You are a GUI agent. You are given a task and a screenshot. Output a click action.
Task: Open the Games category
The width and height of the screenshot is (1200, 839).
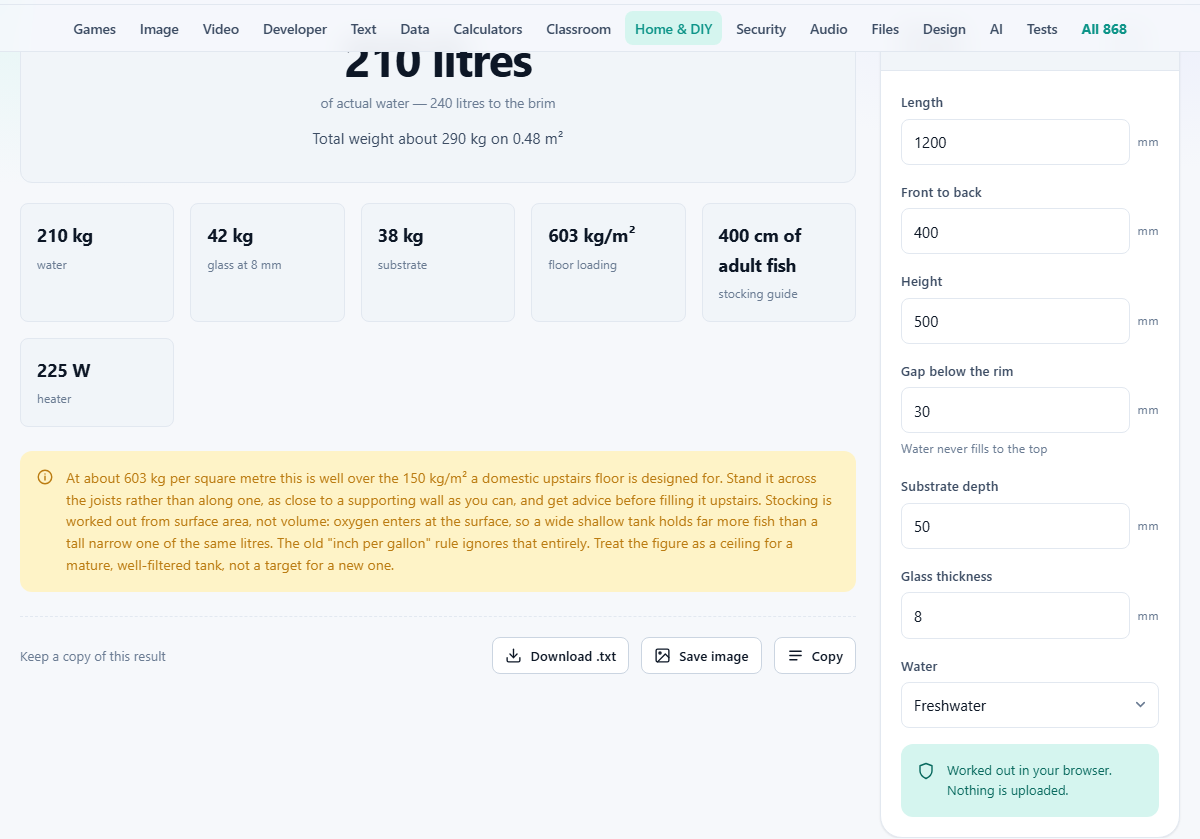tap(95, 29)
